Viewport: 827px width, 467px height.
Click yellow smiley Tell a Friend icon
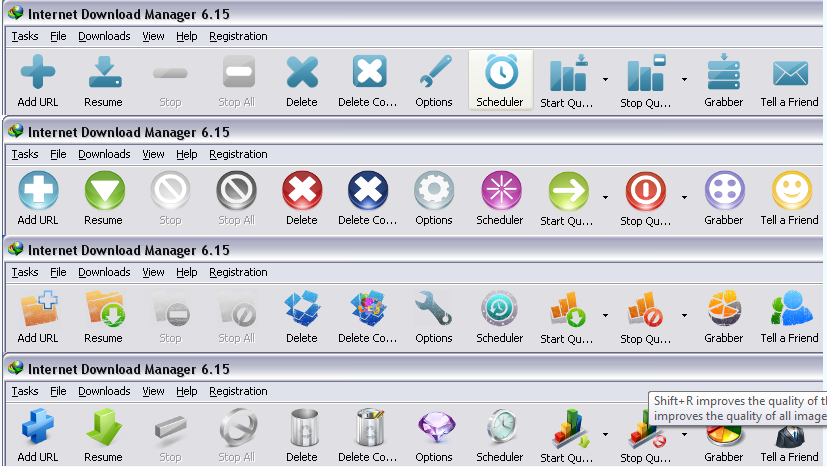click(x=792, y=190)
